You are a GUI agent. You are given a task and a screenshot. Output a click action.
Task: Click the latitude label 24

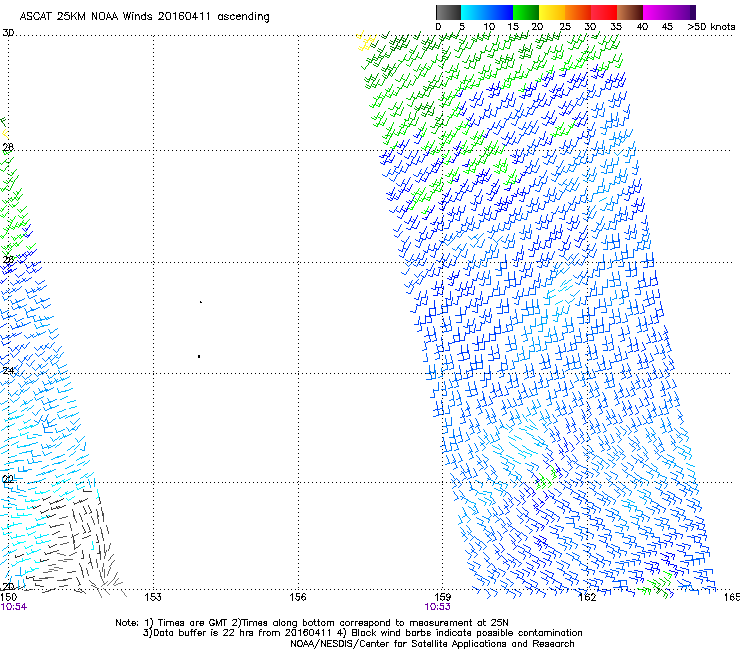click(8, 370)
